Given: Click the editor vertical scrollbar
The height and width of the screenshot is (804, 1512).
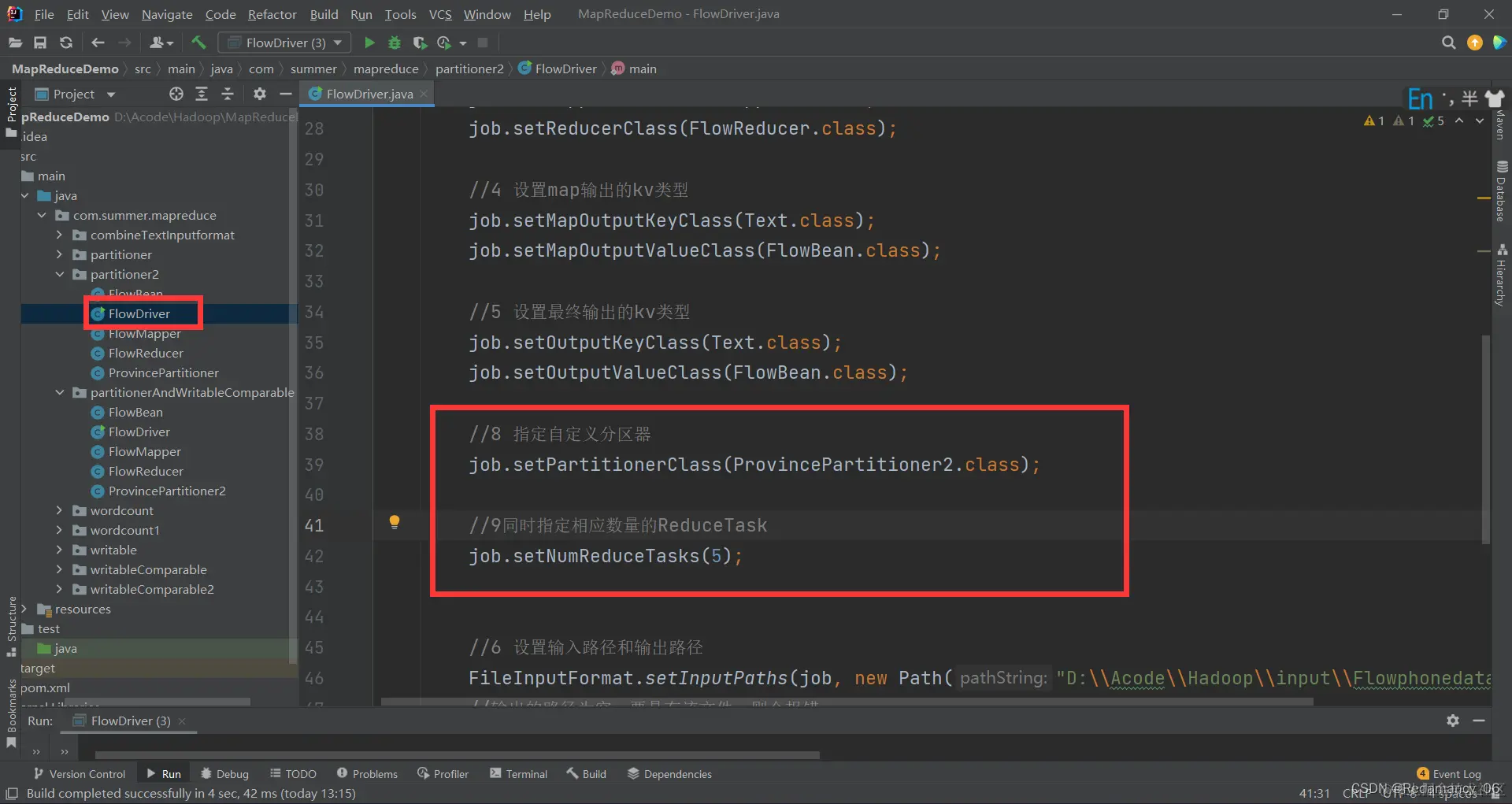Looking at the screenshot, I should 1485,439.
